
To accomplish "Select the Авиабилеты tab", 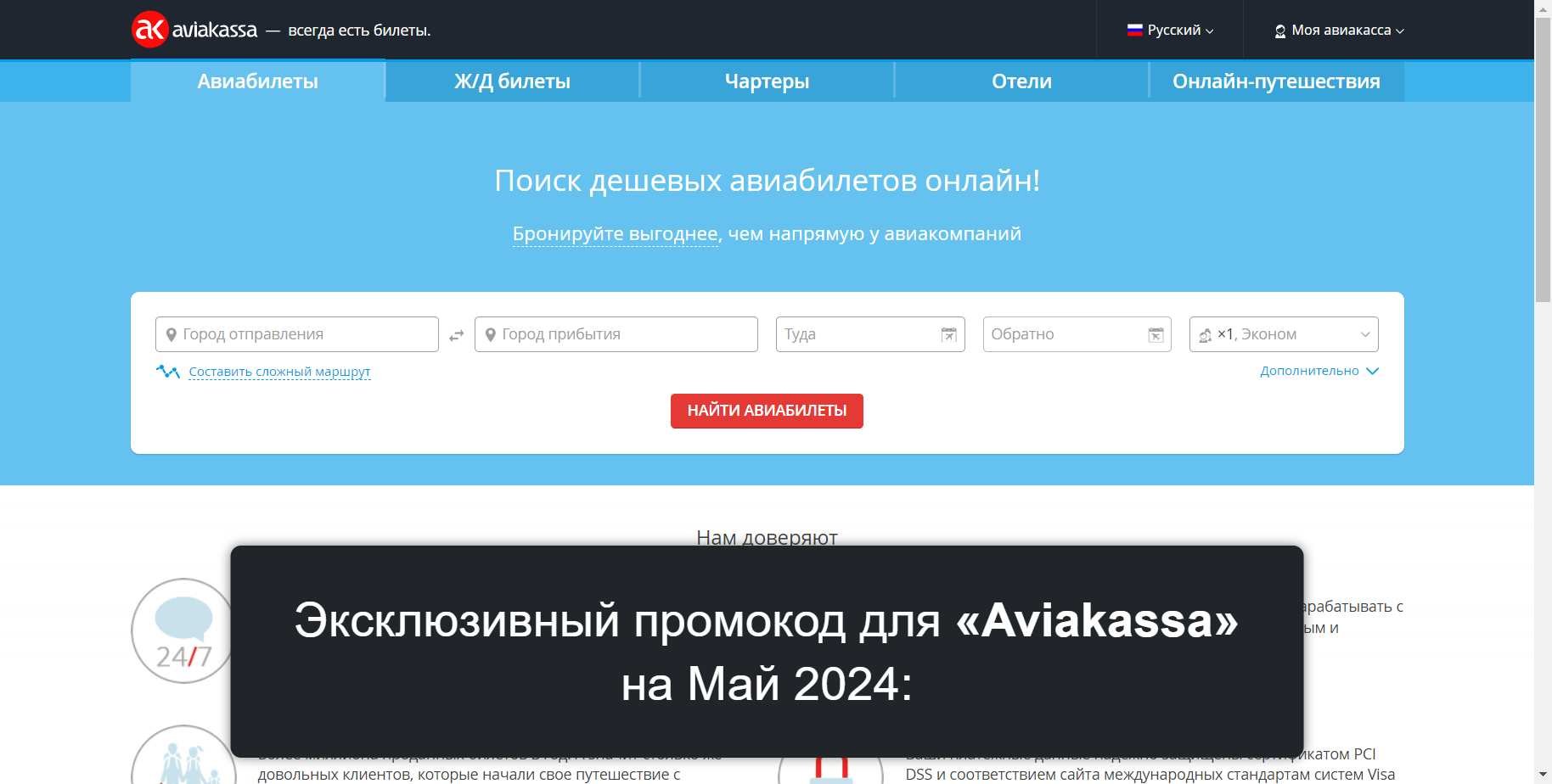I will 258,81.
